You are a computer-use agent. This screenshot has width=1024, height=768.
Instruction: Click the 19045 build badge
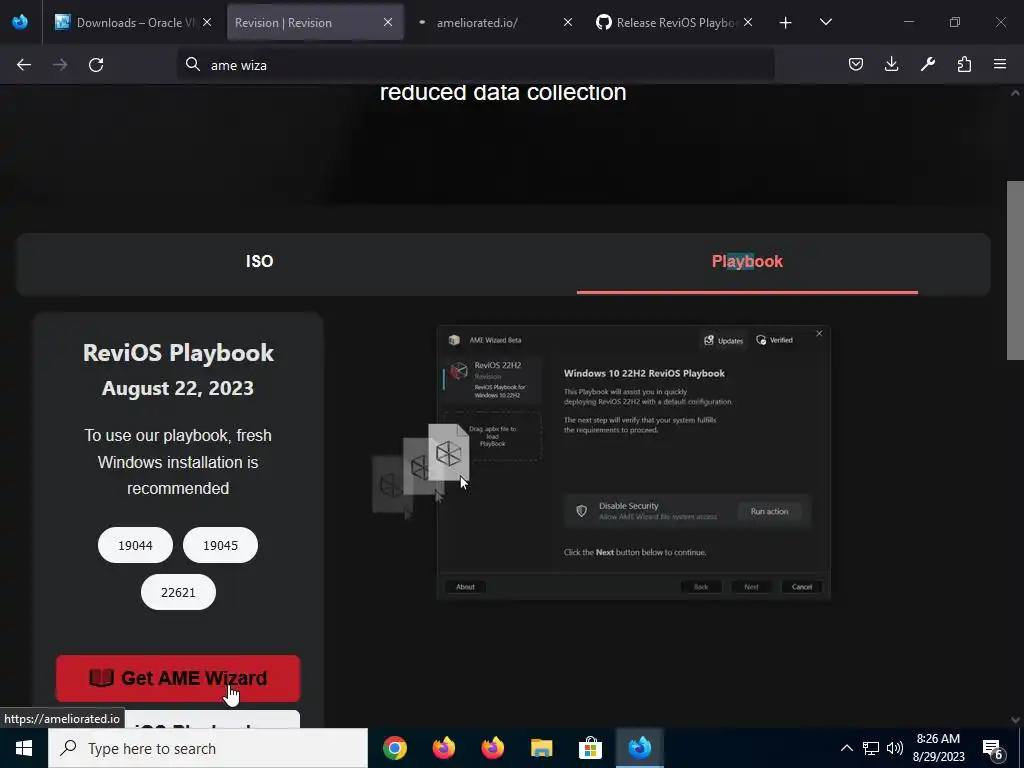(x=220, y=545)
